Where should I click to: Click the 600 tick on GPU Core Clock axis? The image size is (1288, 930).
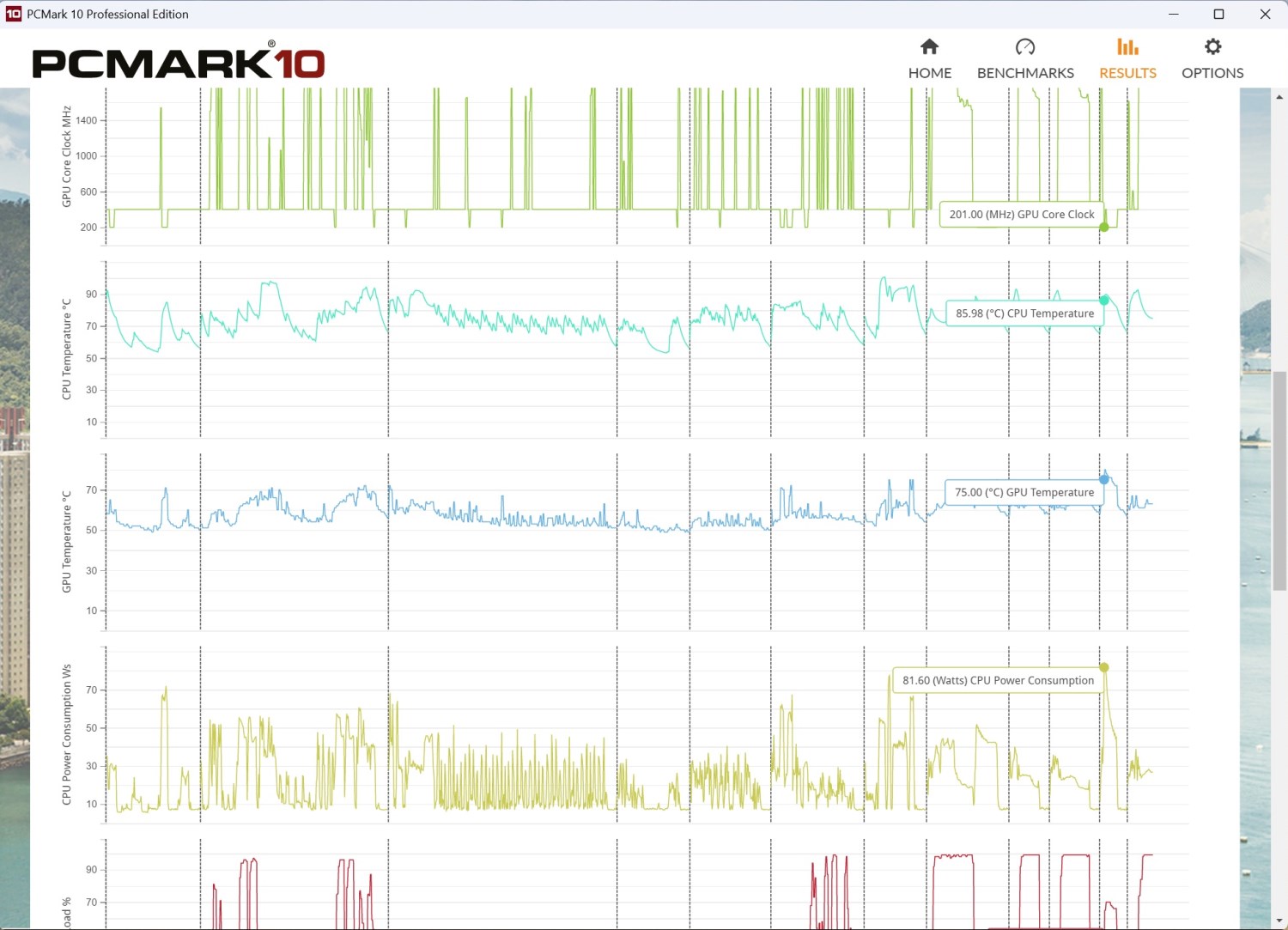[x=88, y=192]
